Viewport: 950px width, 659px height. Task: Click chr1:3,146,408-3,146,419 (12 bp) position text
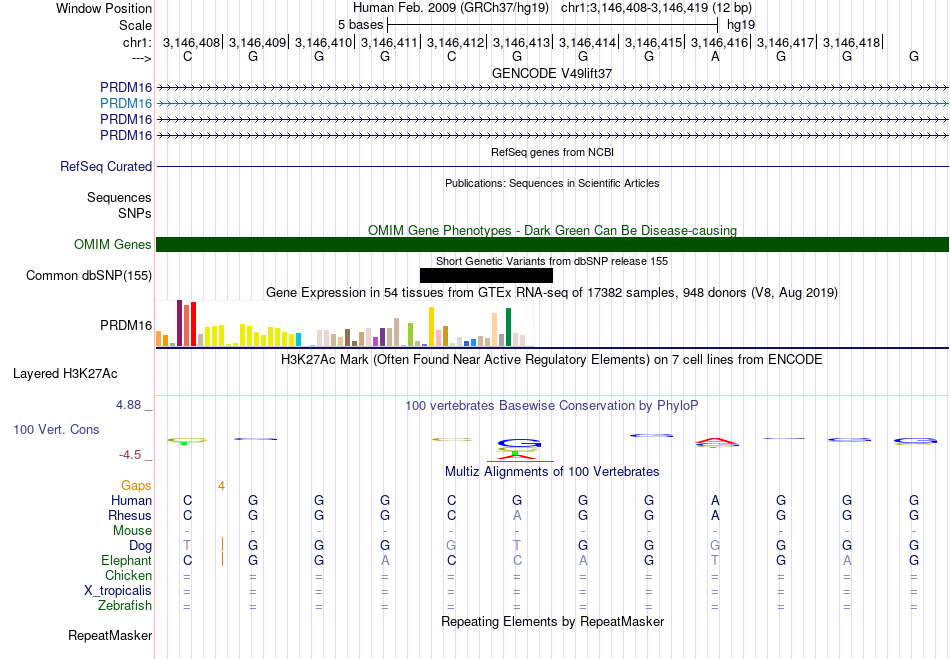pyautogui.click(x=656, y=8)
